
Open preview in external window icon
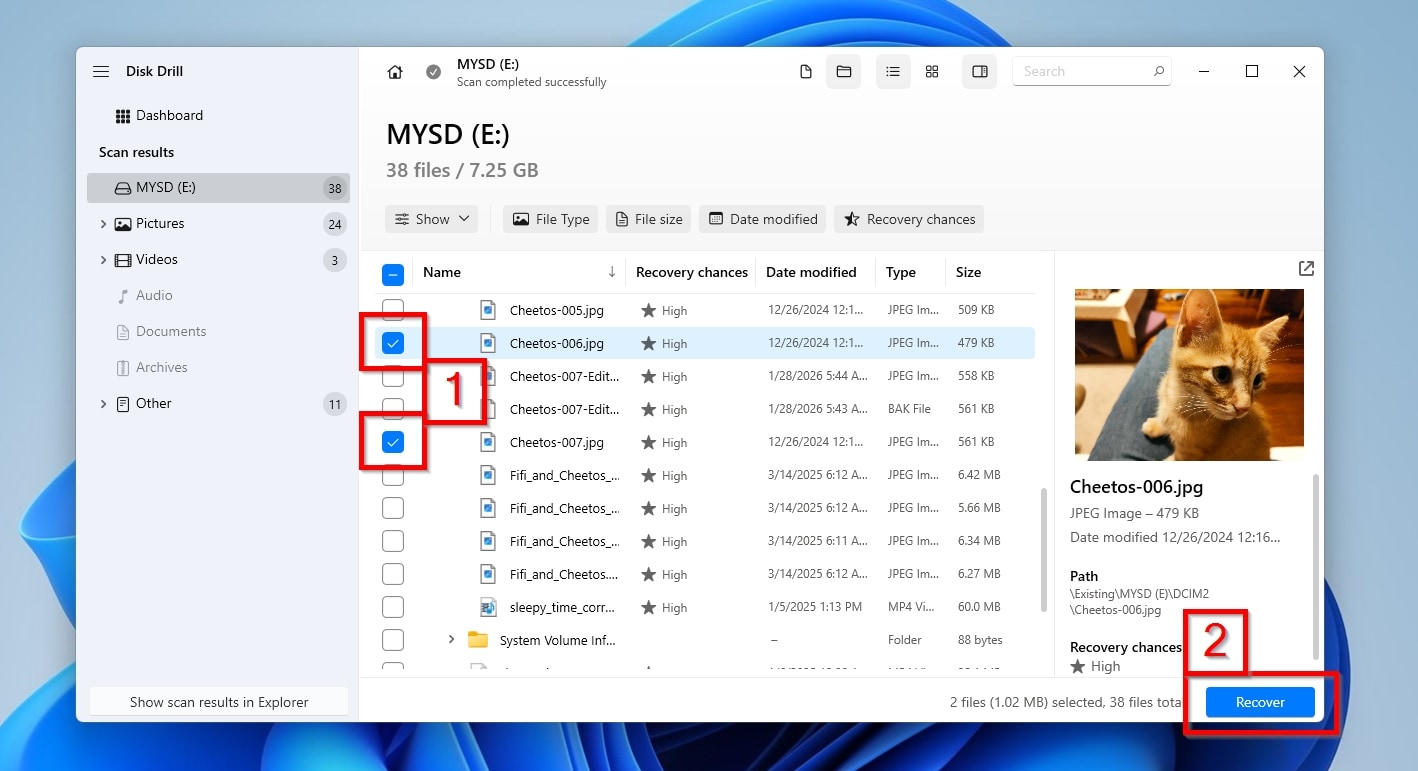[x=1306, y=269]
